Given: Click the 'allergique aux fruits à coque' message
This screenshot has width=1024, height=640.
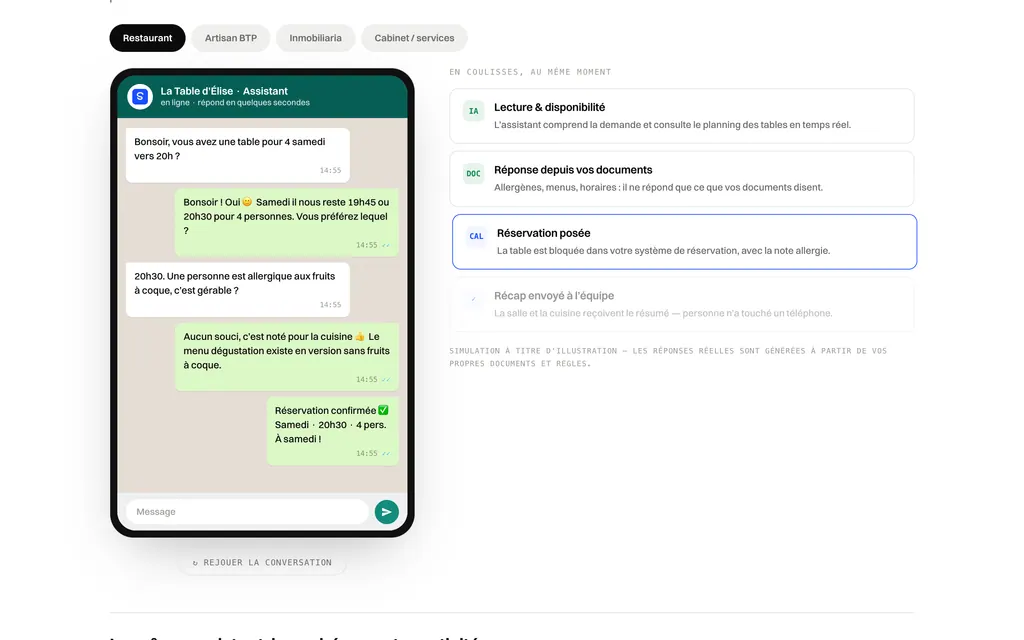Looking at the screenshot, I should pyautogui.click(x=238, y=290).
